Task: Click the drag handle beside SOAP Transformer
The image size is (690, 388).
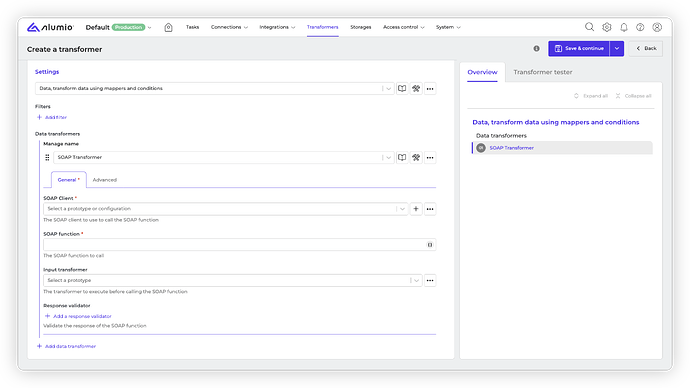Action: tap(47, 157)
